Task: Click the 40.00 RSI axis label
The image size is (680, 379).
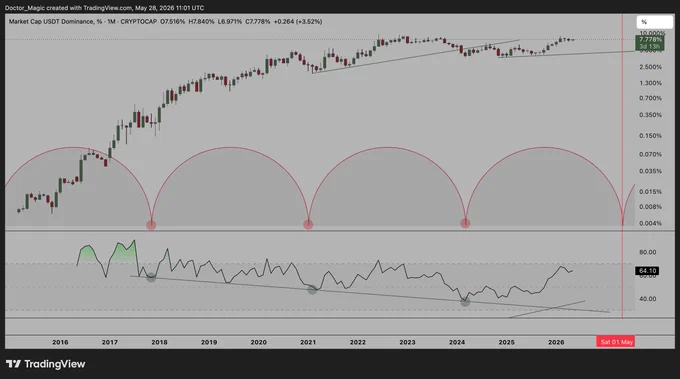Action: click(x=647, y=299)
